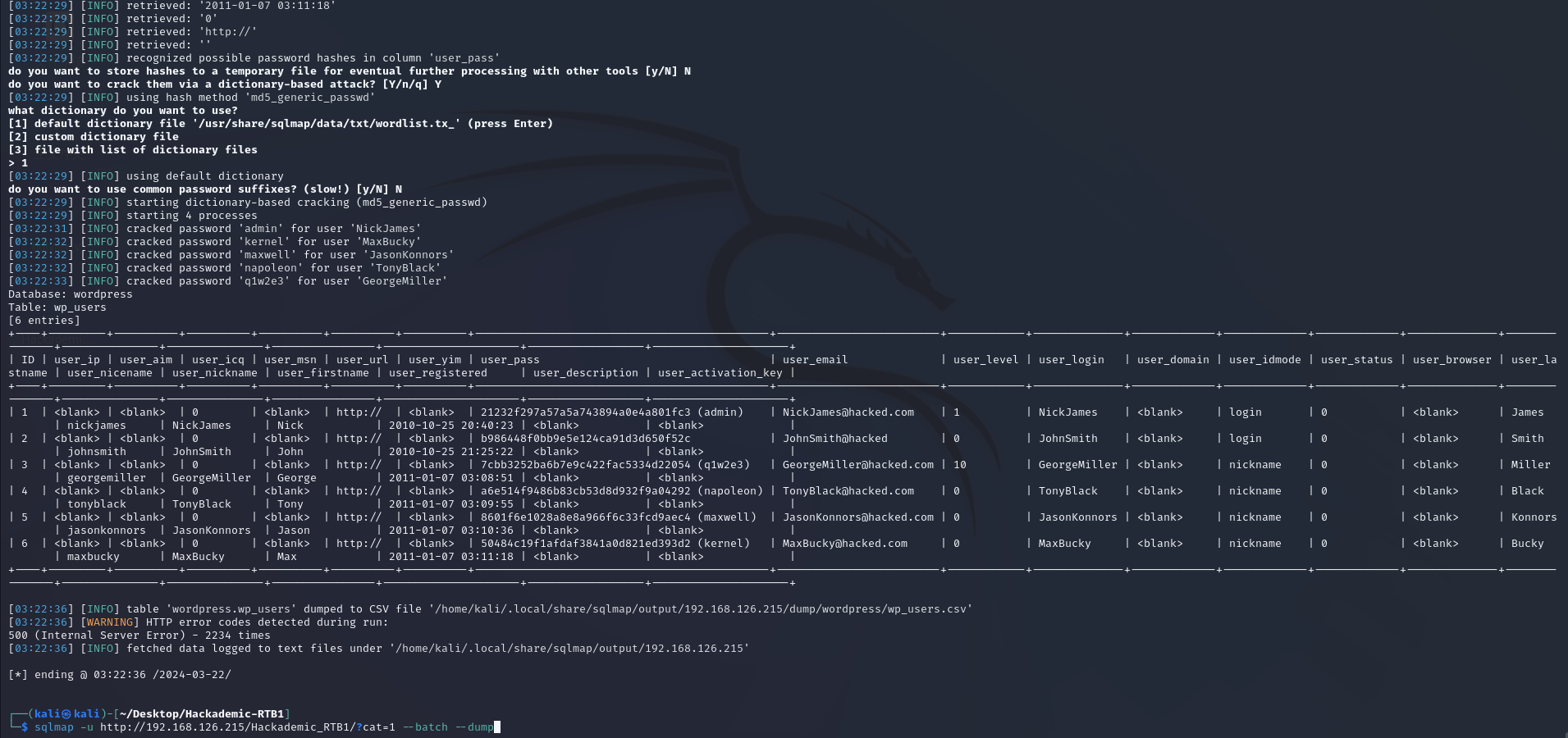Click the 'using default dictionary' log line

coord(145,176)
